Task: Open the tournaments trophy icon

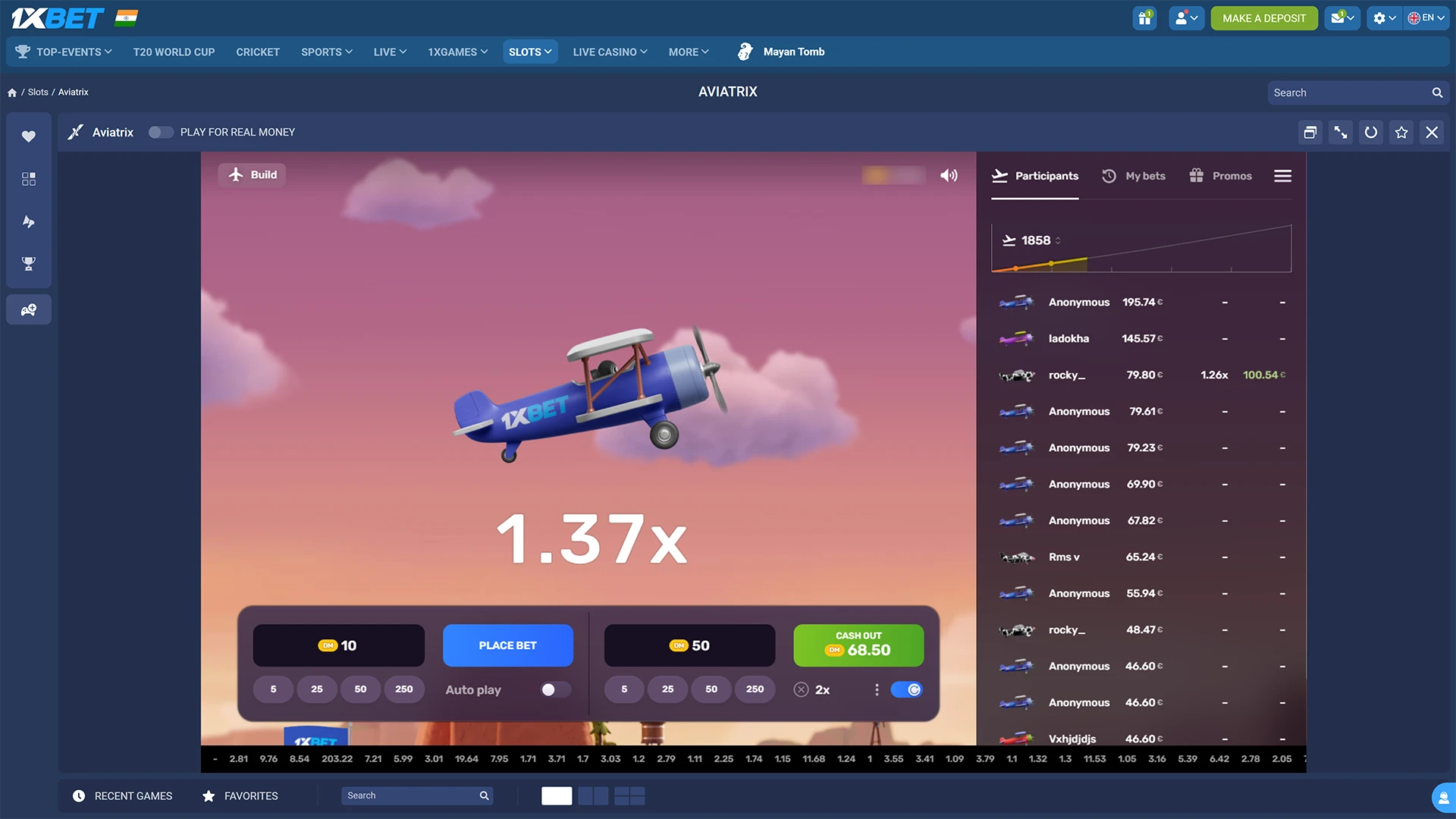Action: coord(28,264)
